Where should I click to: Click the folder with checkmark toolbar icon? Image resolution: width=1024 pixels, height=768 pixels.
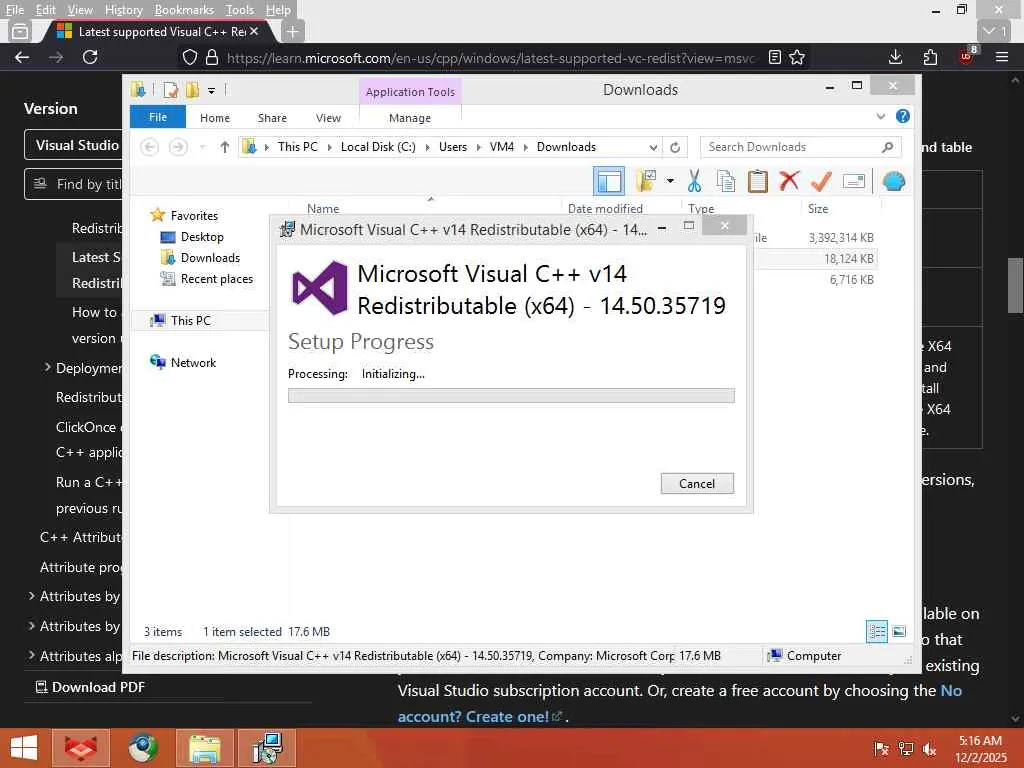[x=647, y=181]
